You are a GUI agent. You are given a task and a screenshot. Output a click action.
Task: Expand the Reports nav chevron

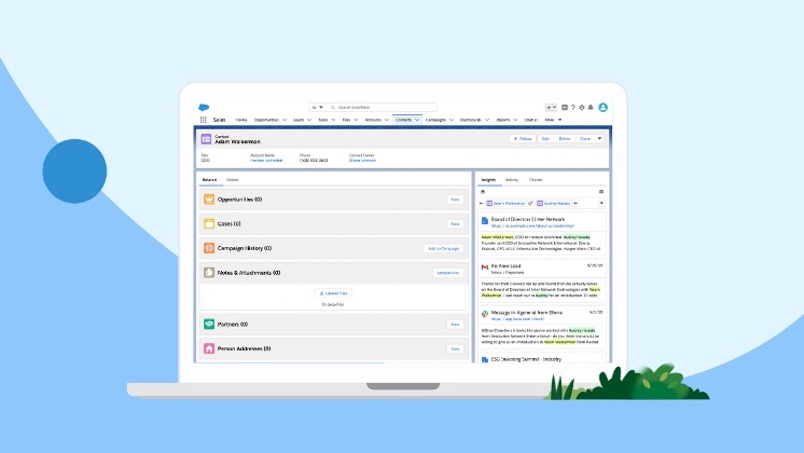pyautogui.click(x=515, y=120)
